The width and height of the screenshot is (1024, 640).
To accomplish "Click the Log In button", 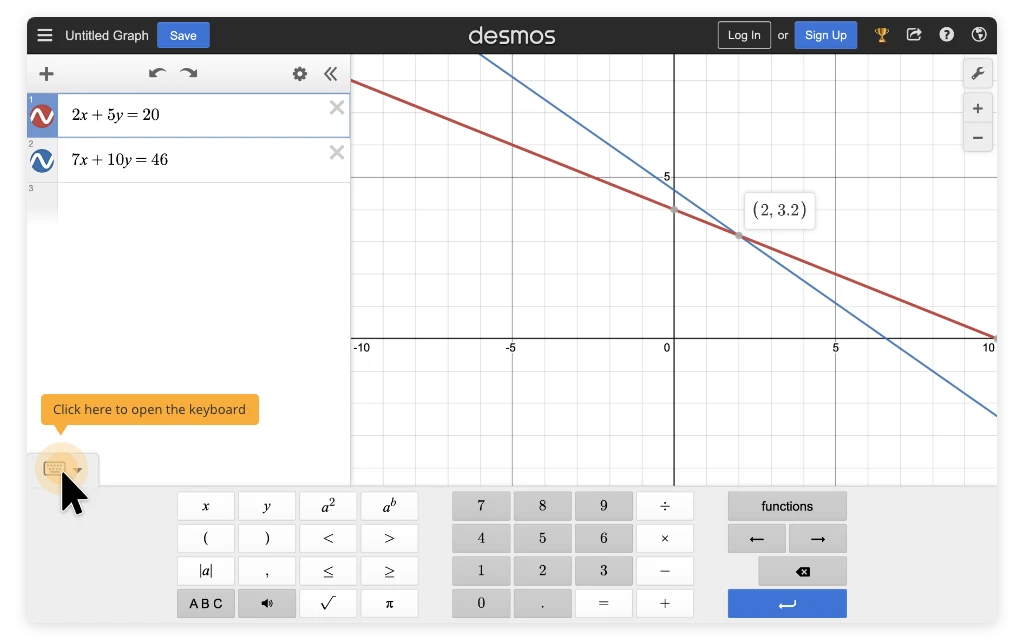I will tap(744, 35).
